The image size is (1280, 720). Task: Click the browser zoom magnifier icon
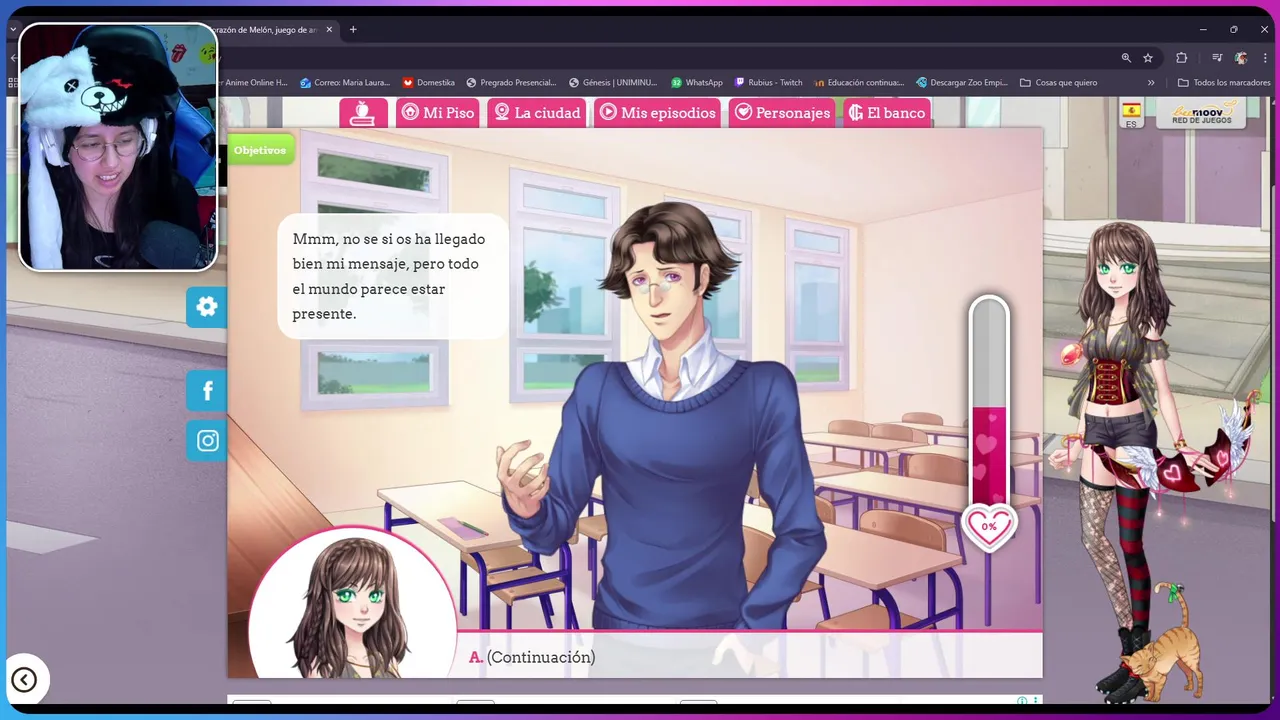tap(1126, 58)
